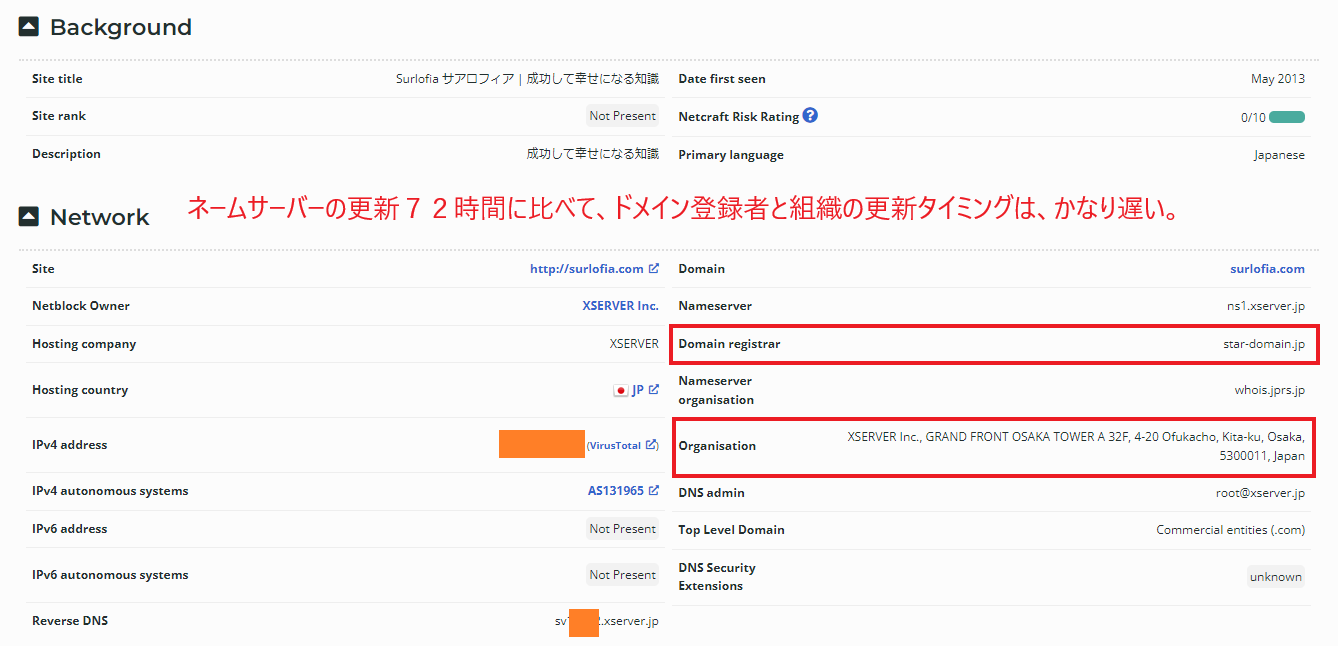
Task: Click the Site rank Not Present badge
Action: 622,116
